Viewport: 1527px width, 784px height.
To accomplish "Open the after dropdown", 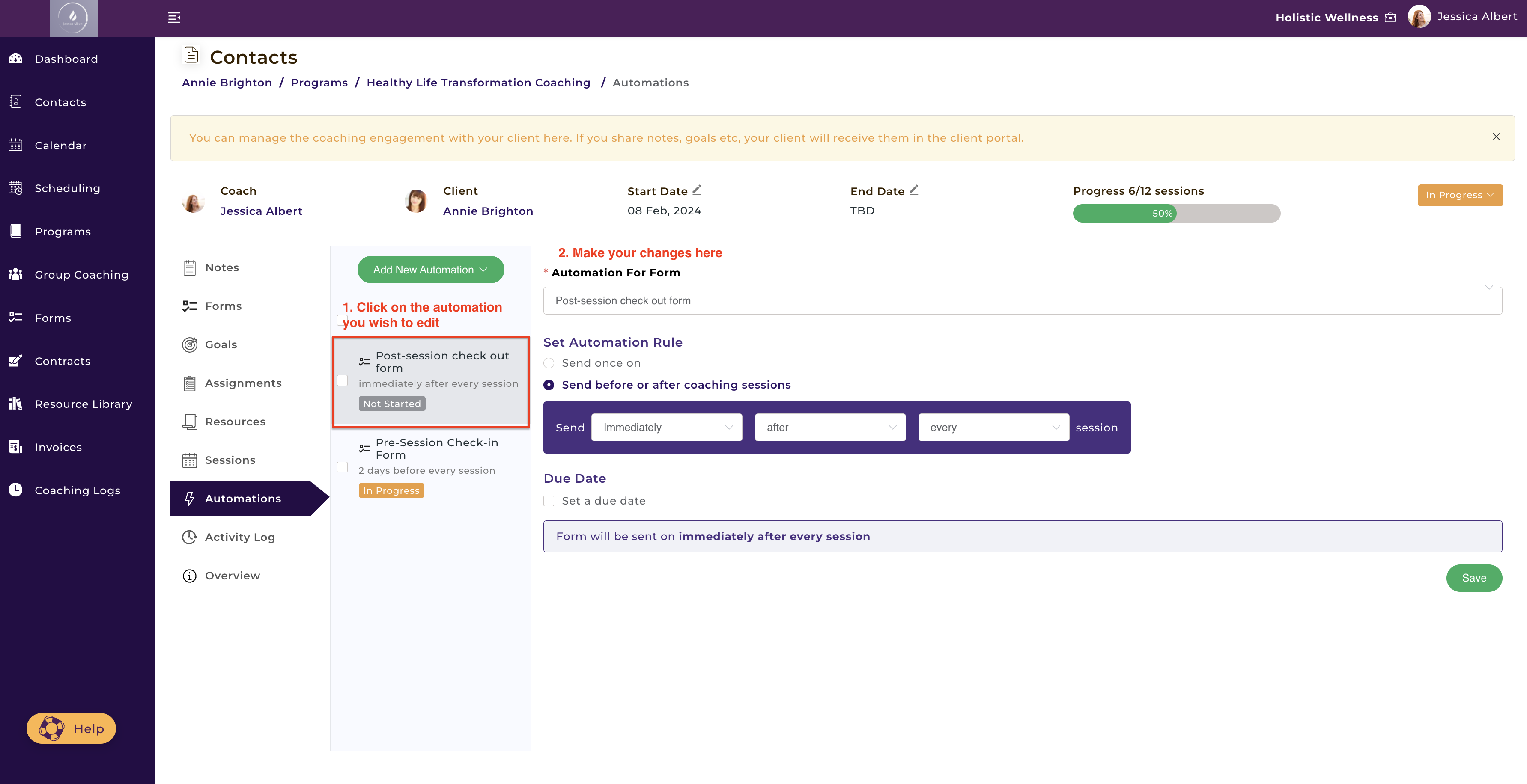I will click(830, 427).
